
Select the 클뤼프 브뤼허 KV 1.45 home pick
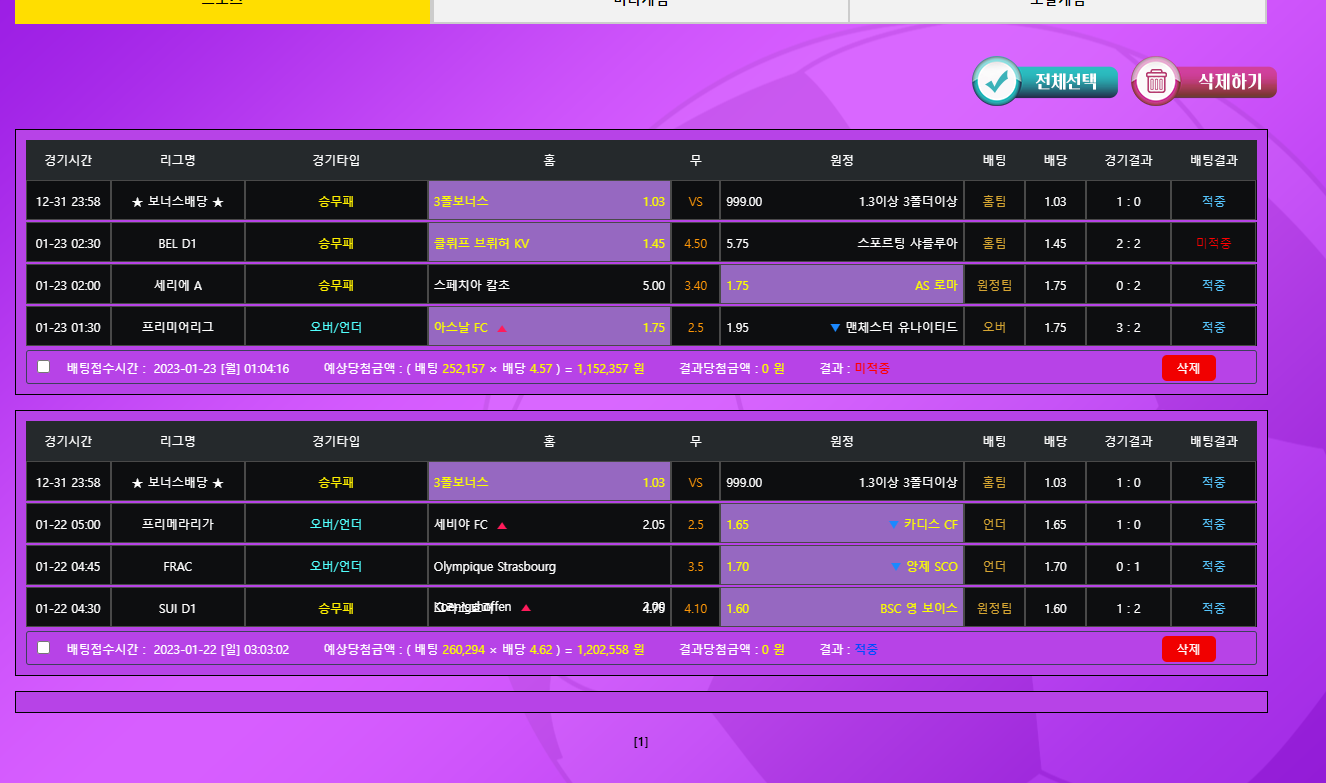coord(549,244)
